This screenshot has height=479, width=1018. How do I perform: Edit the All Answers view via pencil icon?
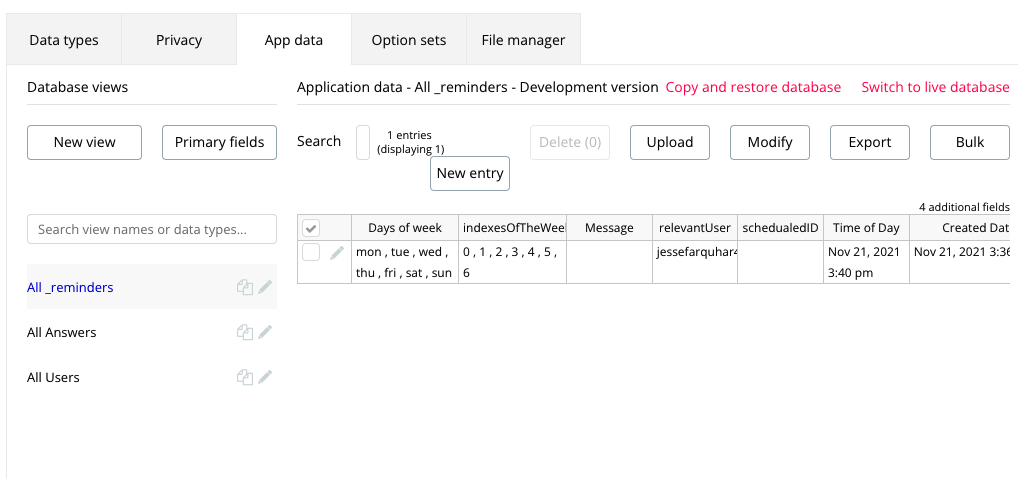pos(265,332)
